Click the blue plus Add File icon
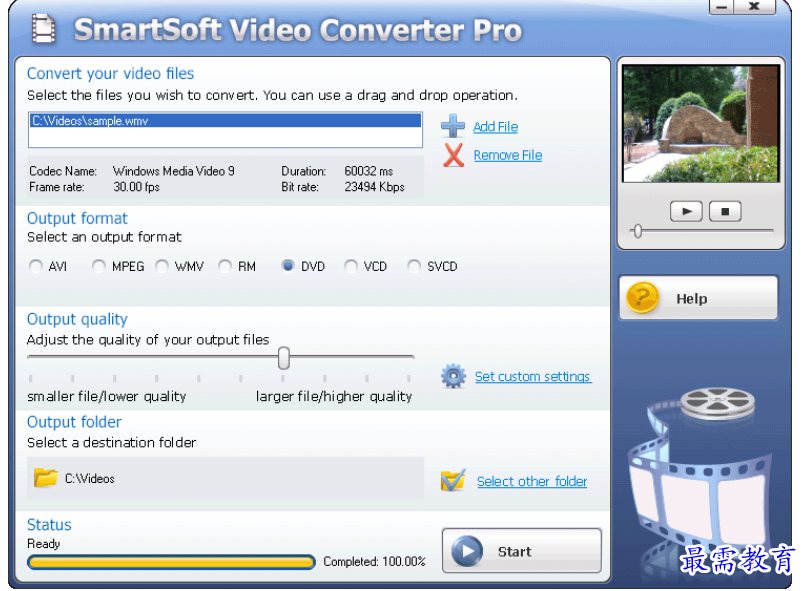 click(453, 126)
